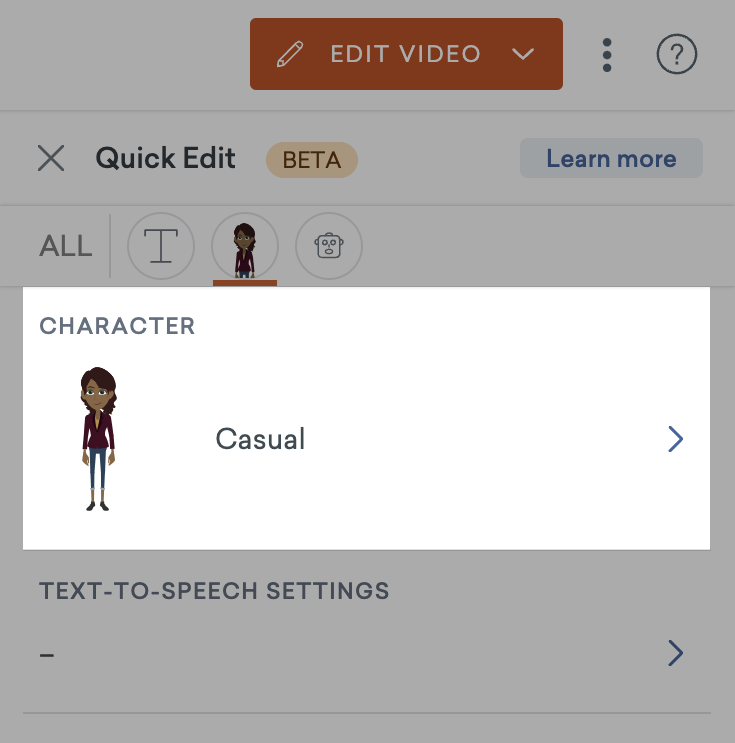735x743 pixels.
Task: Select the character filter icon
Action: point(245,245)
